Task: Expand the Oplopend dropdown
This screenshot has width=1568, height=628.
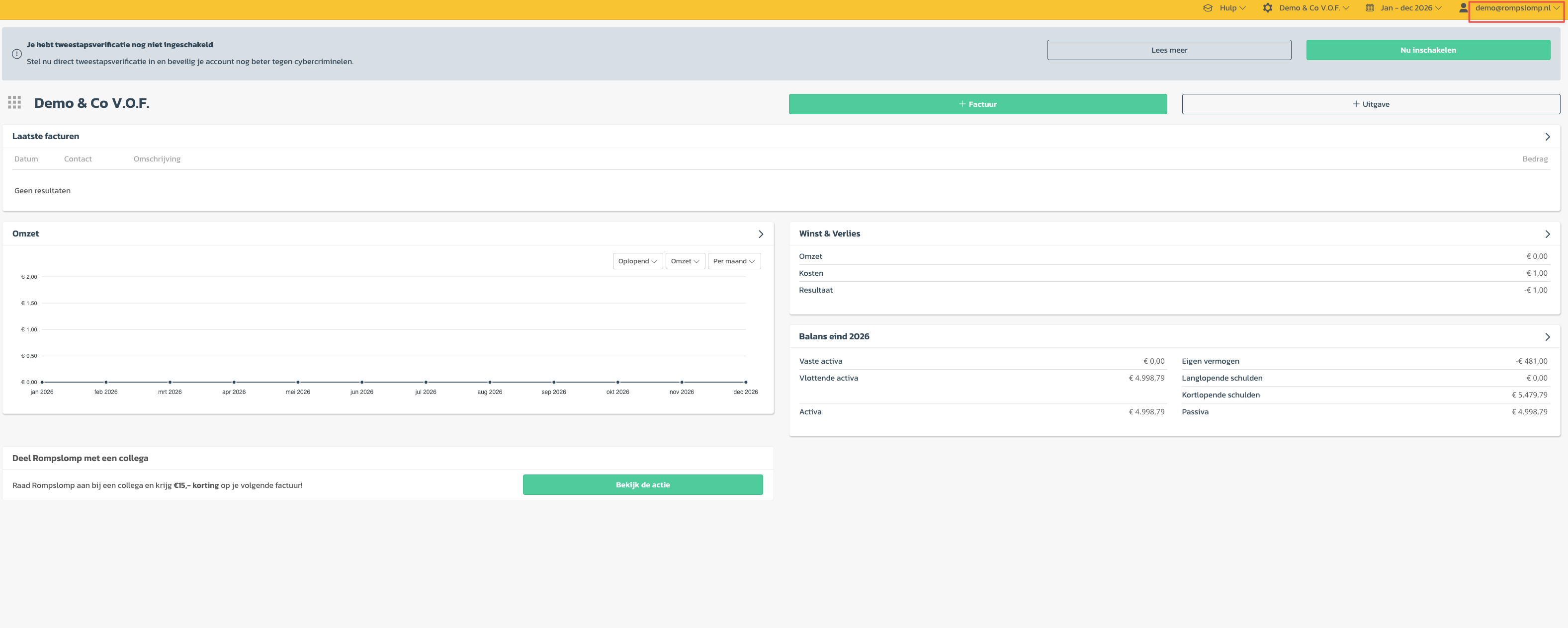Action: (637, 261)
